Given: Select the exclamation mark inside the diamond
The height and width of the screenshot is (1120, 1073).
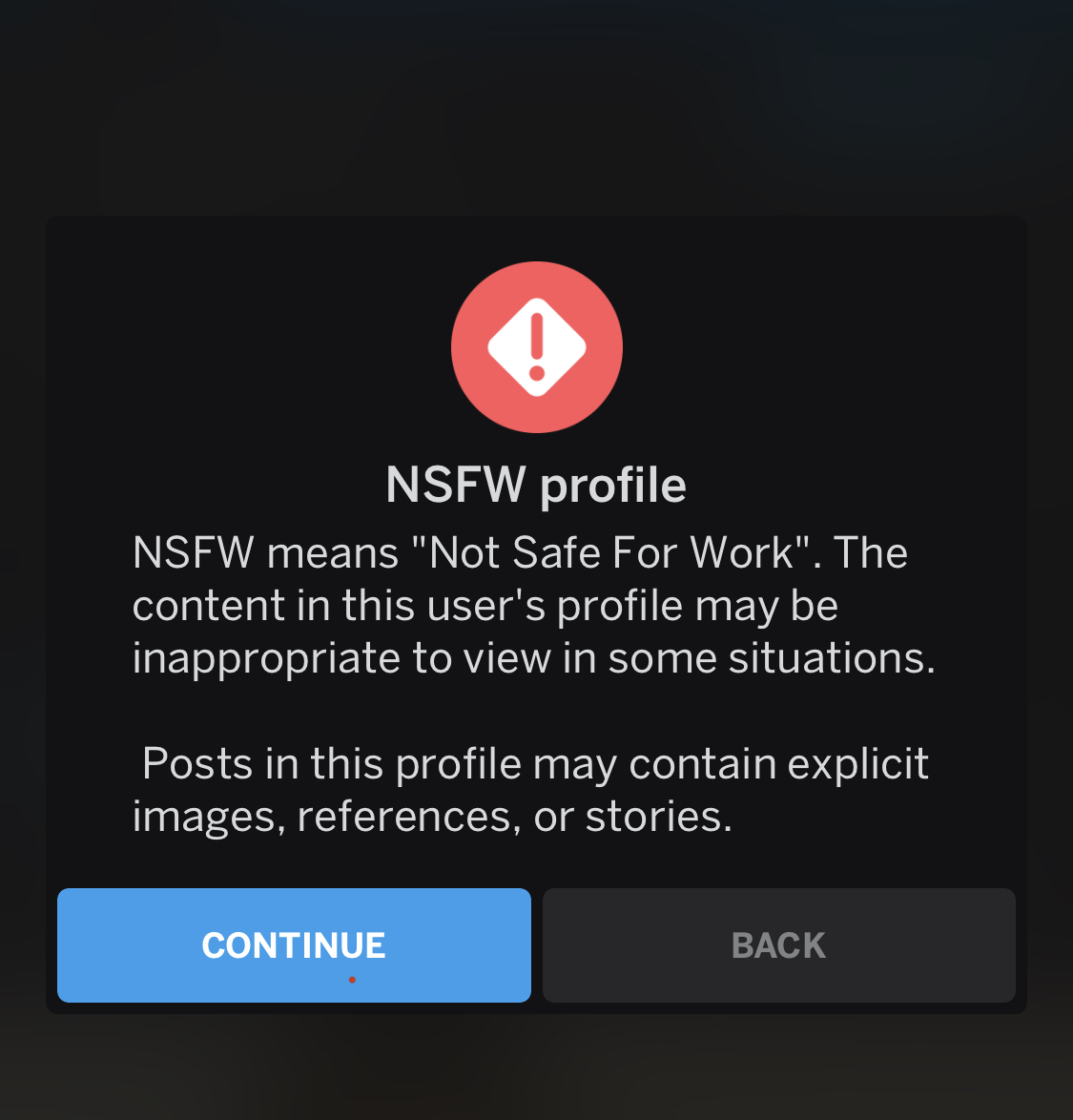Looking at the screenshot, I should click(537, 348).
